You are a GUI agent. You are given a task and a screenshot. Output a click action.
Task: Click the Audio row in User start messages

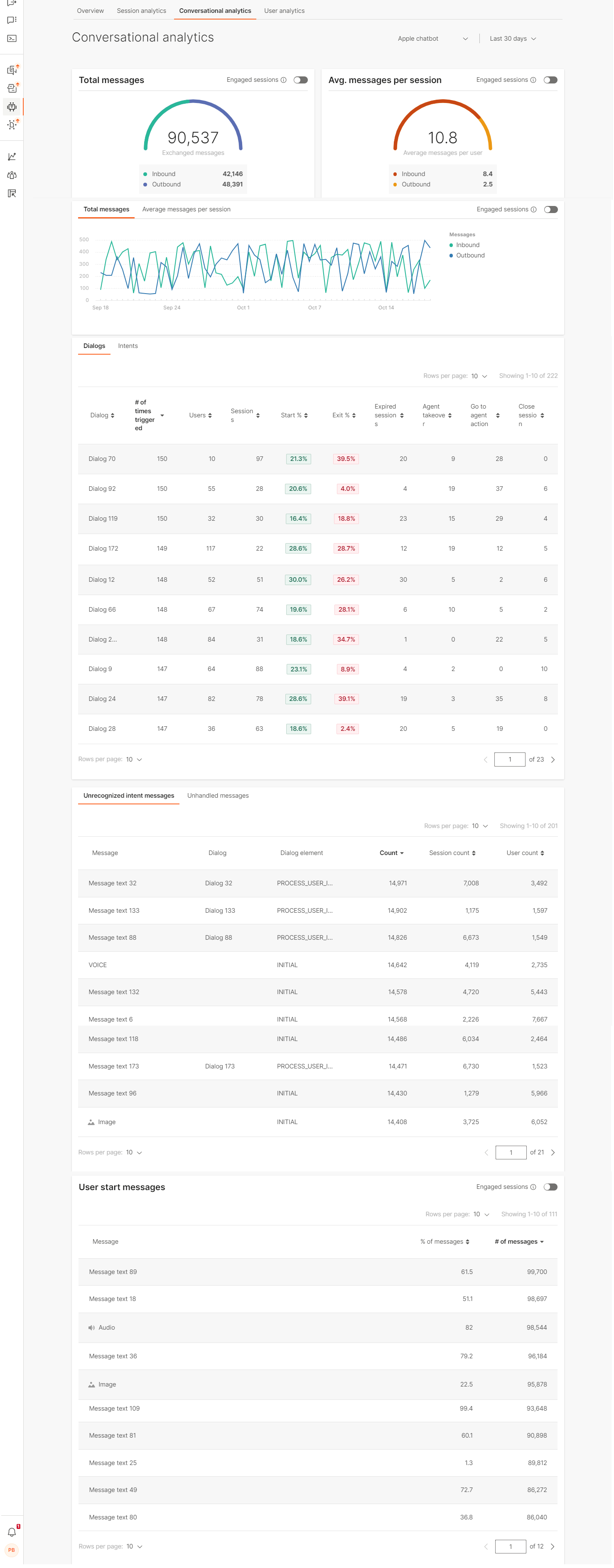coord(318,1328)
